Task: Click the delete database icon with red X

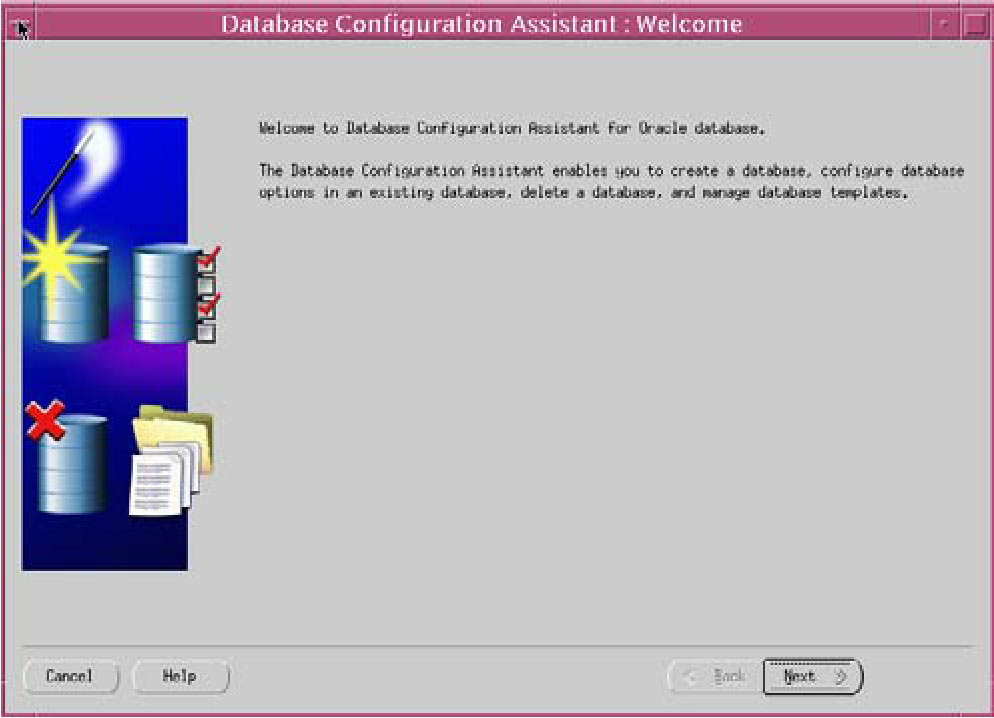Action: tap(65, 456)
